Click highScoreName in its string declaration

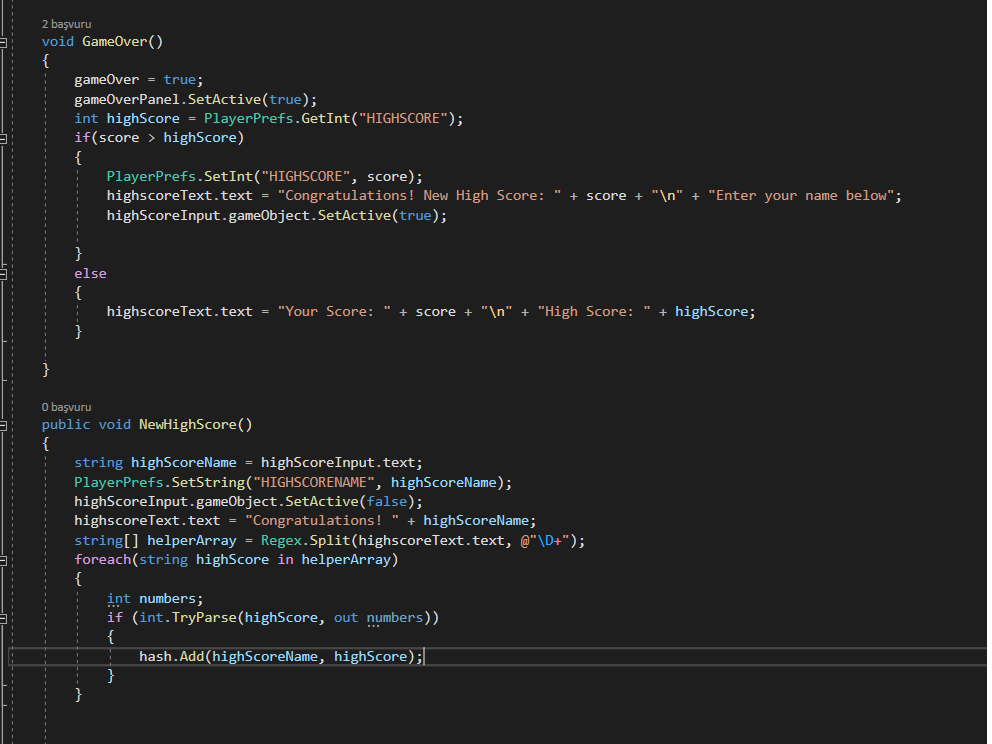(183, 463)
